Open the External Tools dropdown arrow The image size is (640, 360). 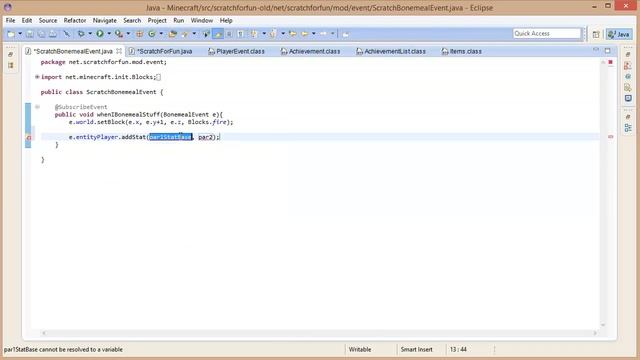(128, 34)
